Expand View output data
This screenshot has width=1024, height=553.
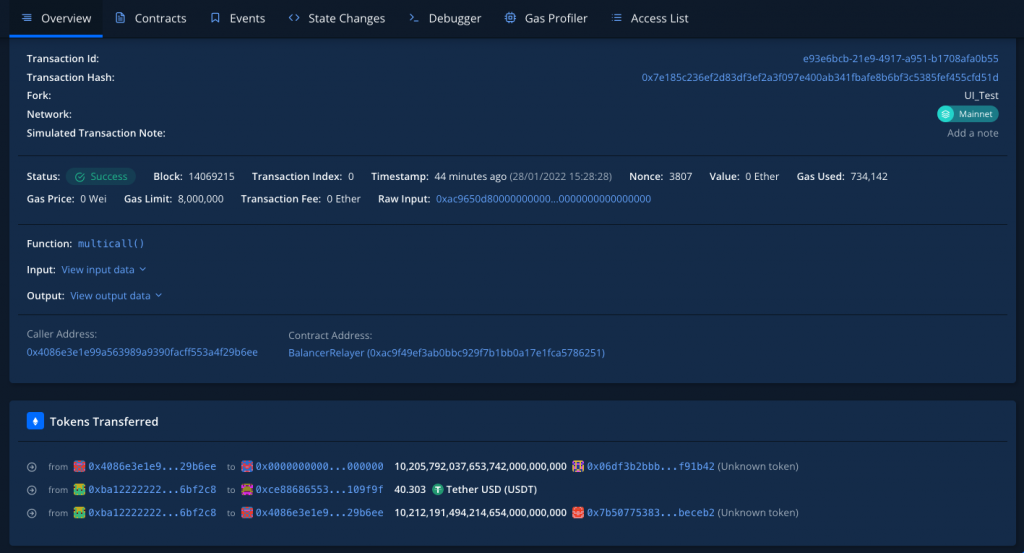click(x=116, y=296)
